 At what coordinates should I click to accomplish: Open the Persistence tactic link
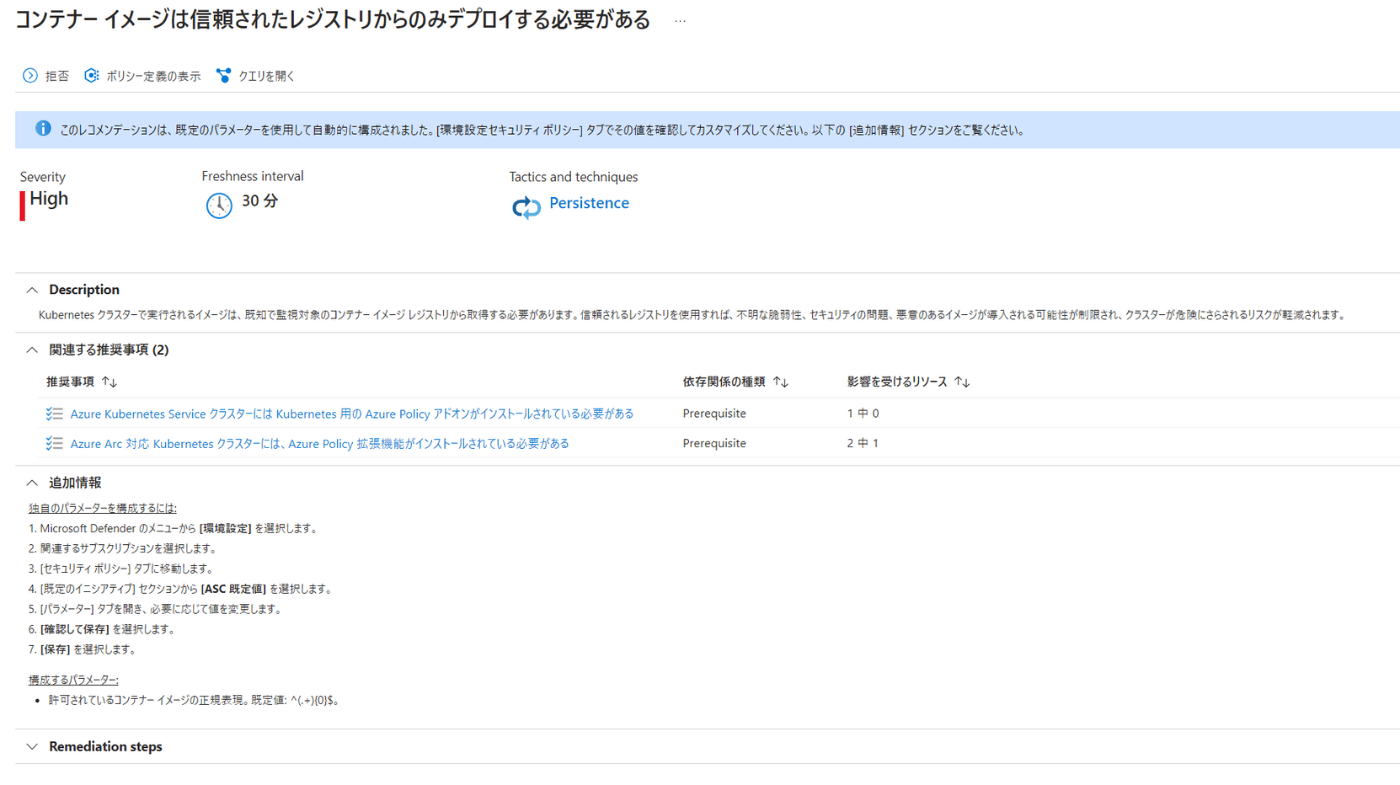pyautogui.click(x=589, y=203)
